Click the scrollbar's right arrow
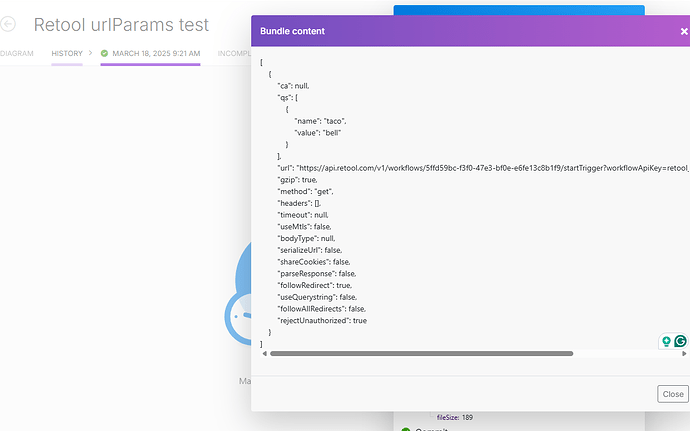This screenshot has height=431, width=690. [x=684, y=353]
